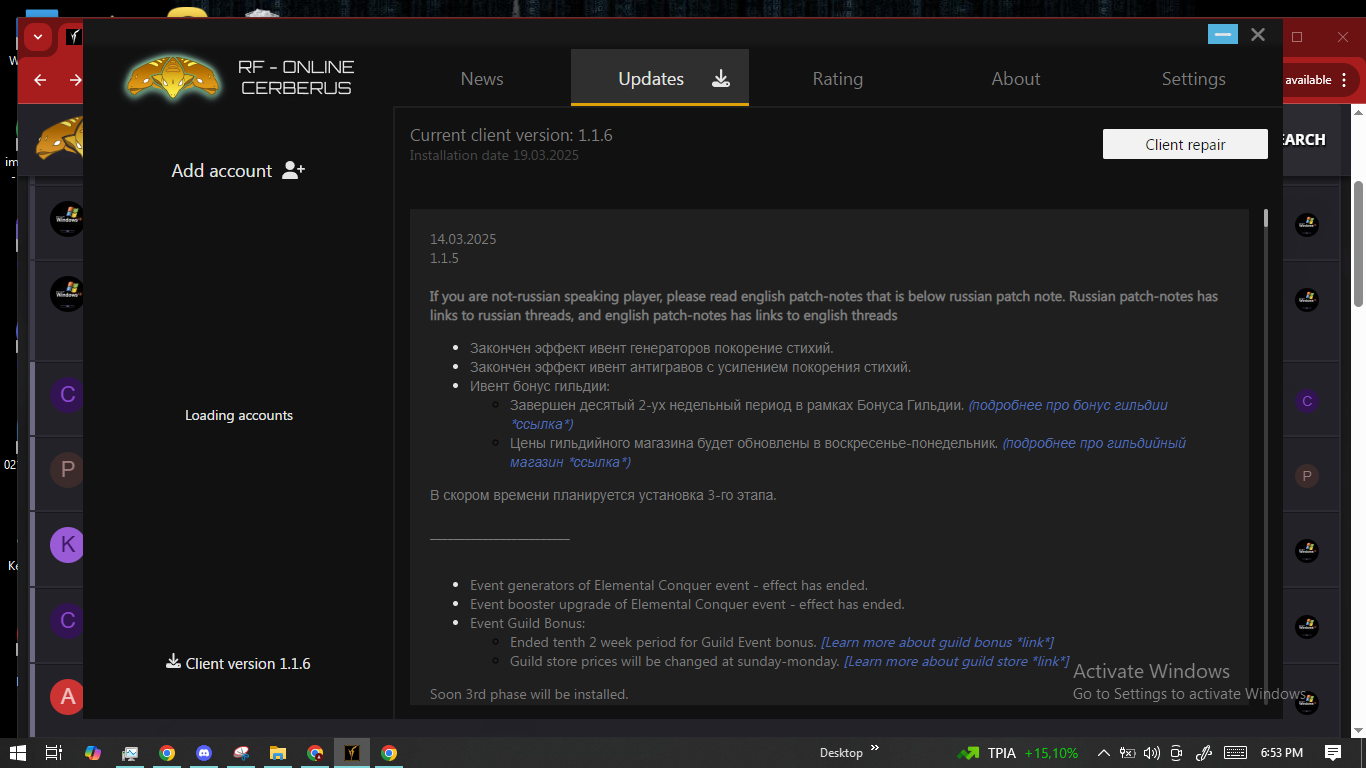Expand the Desktop toolbar double chevron
Viewport: 1366px width, 768px height.
[x=875, y=748]
